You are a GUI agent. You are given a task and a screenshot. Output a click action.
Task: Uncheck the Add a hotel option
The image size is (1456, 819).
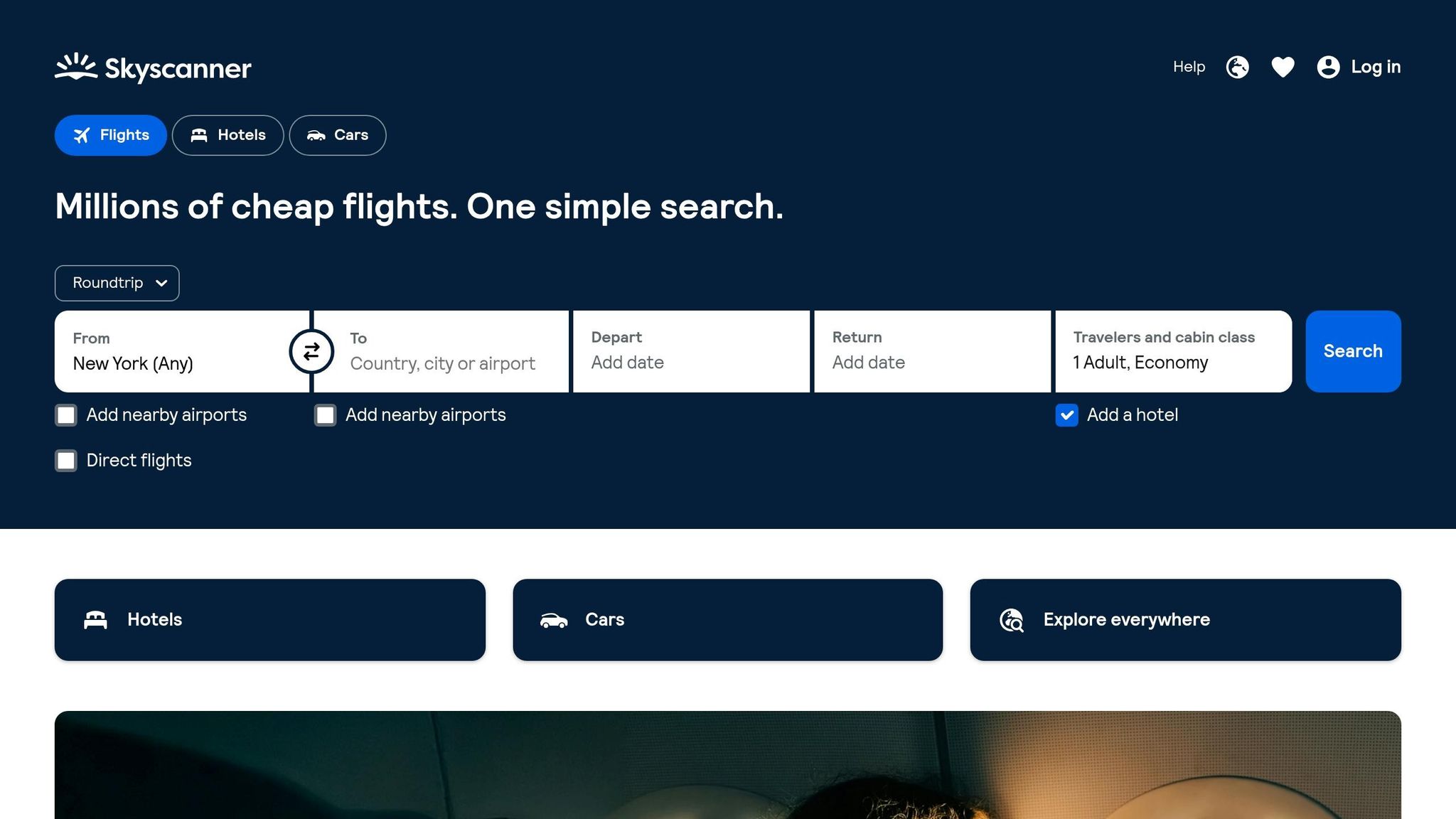pyautogui.click(x=1066, y=415)
